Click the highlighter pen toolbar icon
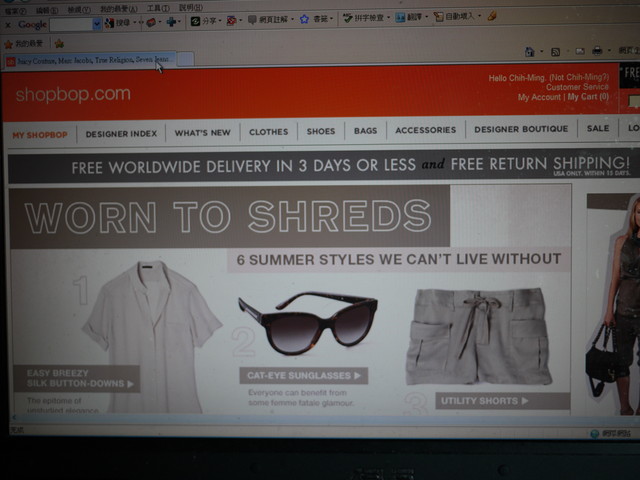 coord(492,16)
